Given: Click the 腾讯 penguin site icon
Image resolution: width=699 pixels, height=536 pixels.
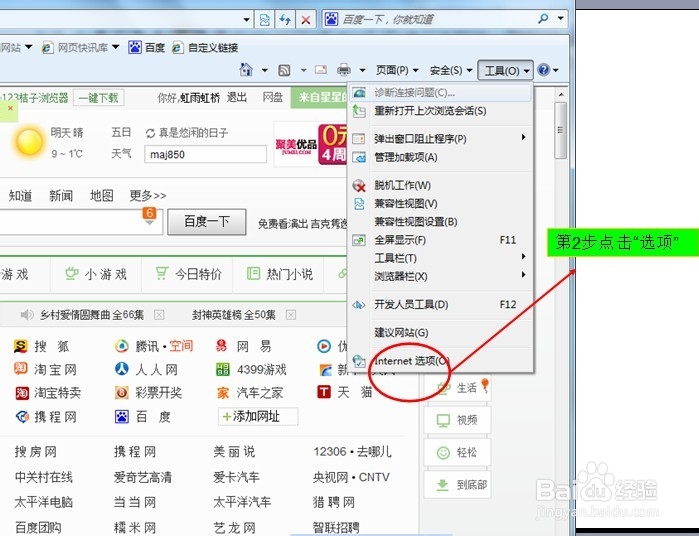Looking at the screenshot, I should tap(121, 346).
